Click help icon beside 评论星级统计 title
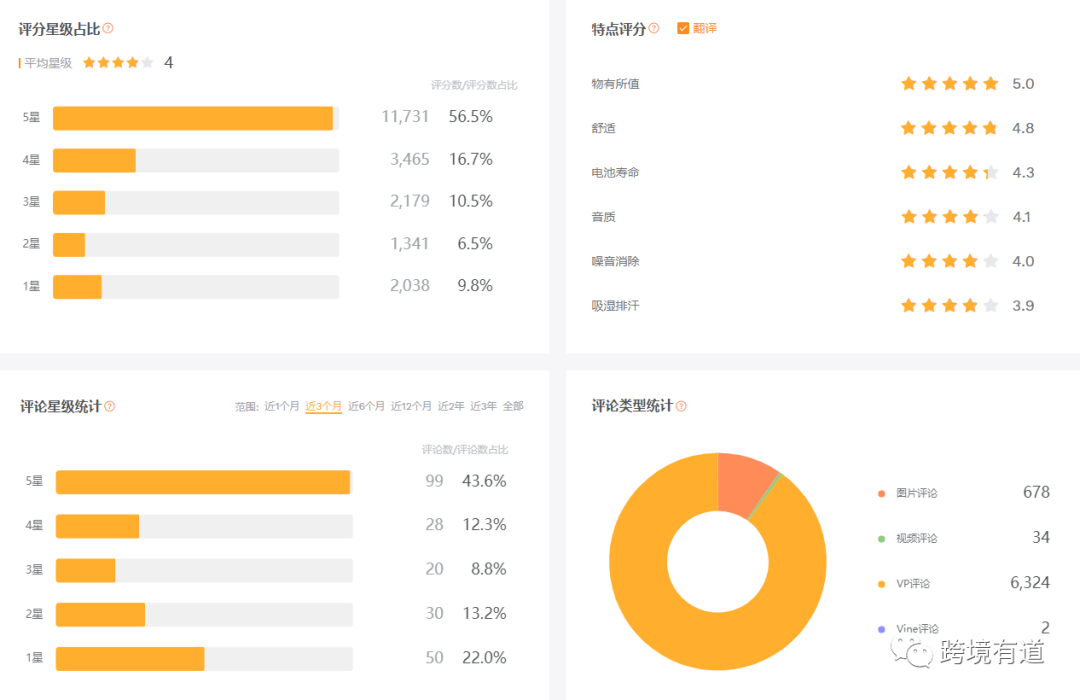1080x700 pixels. pyautogui.click(x=110, y=406)
